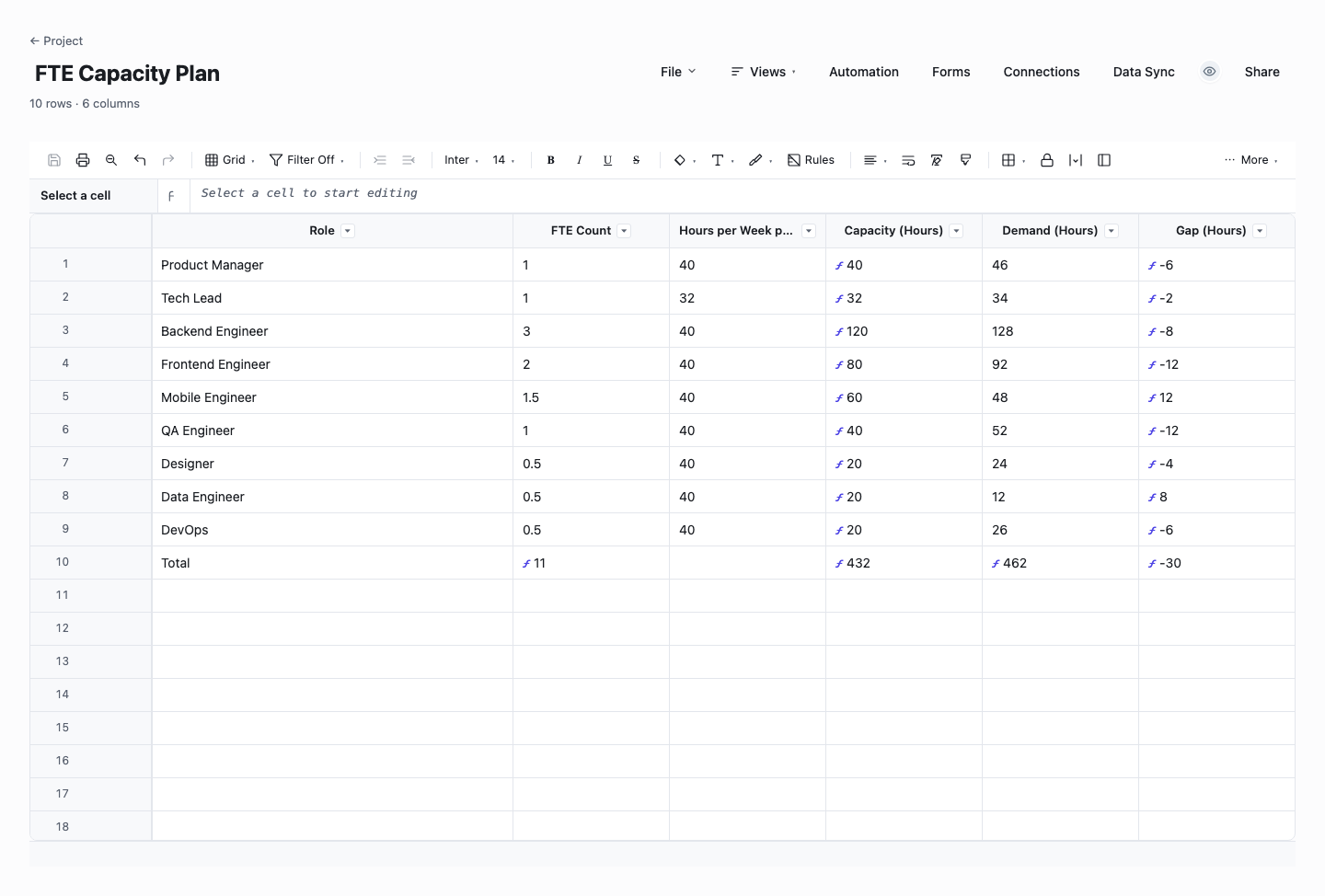
Task: Open the font size 14 dropdown
Action: (x=503, y=160)
